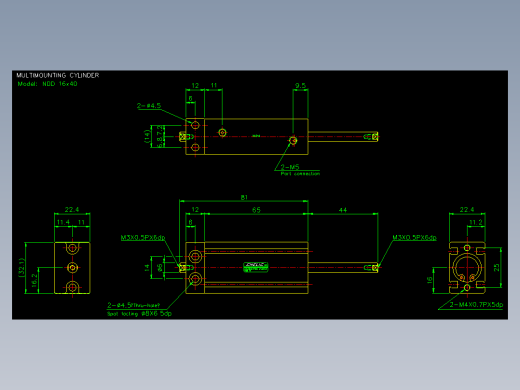Click the right-side 'M3X0.5PX6dp' rod-end callout
The height and width of the screenshot is (390, 520).
pyautogui.click(x=414, y=238)
